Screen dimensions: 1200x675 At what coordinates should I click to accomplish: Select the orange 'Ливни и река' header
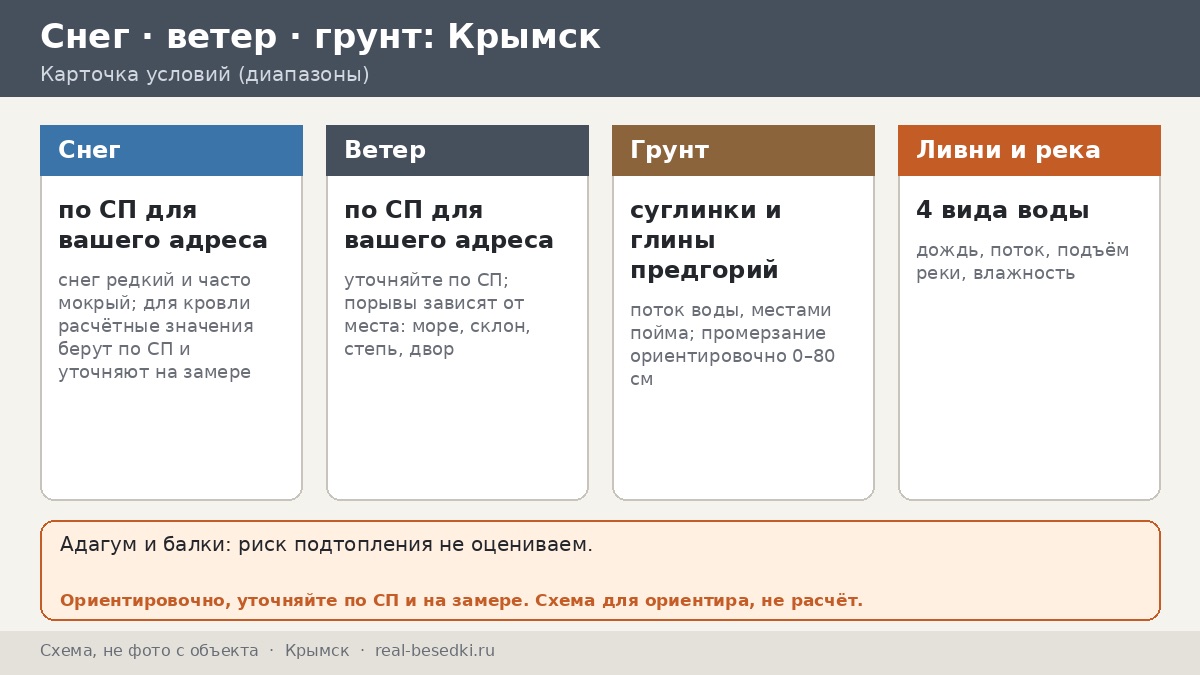pyautogui.click(x=1029, y=150)
